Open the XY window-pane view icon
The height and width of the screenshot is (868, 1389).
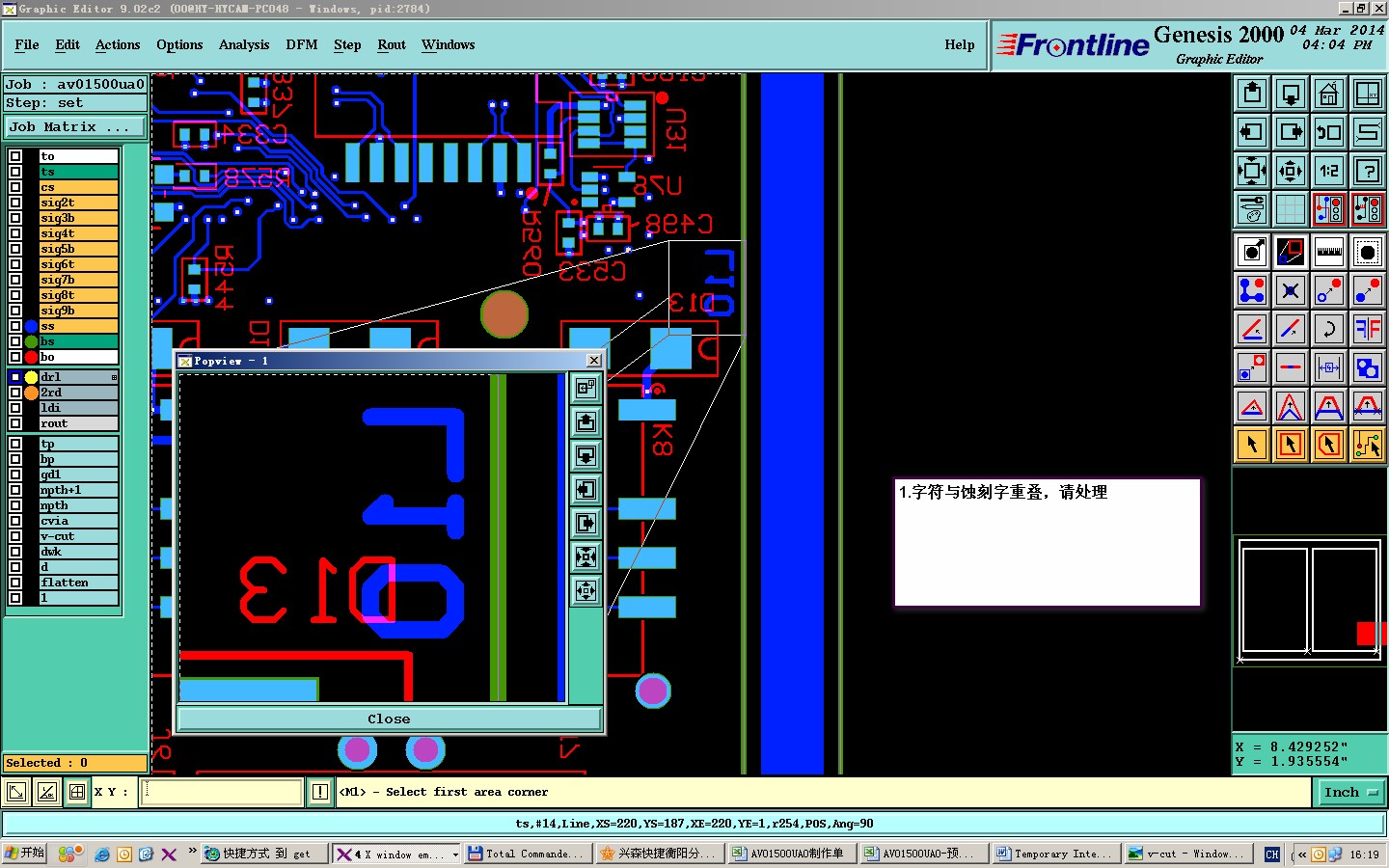click(x=1368, y=94)
